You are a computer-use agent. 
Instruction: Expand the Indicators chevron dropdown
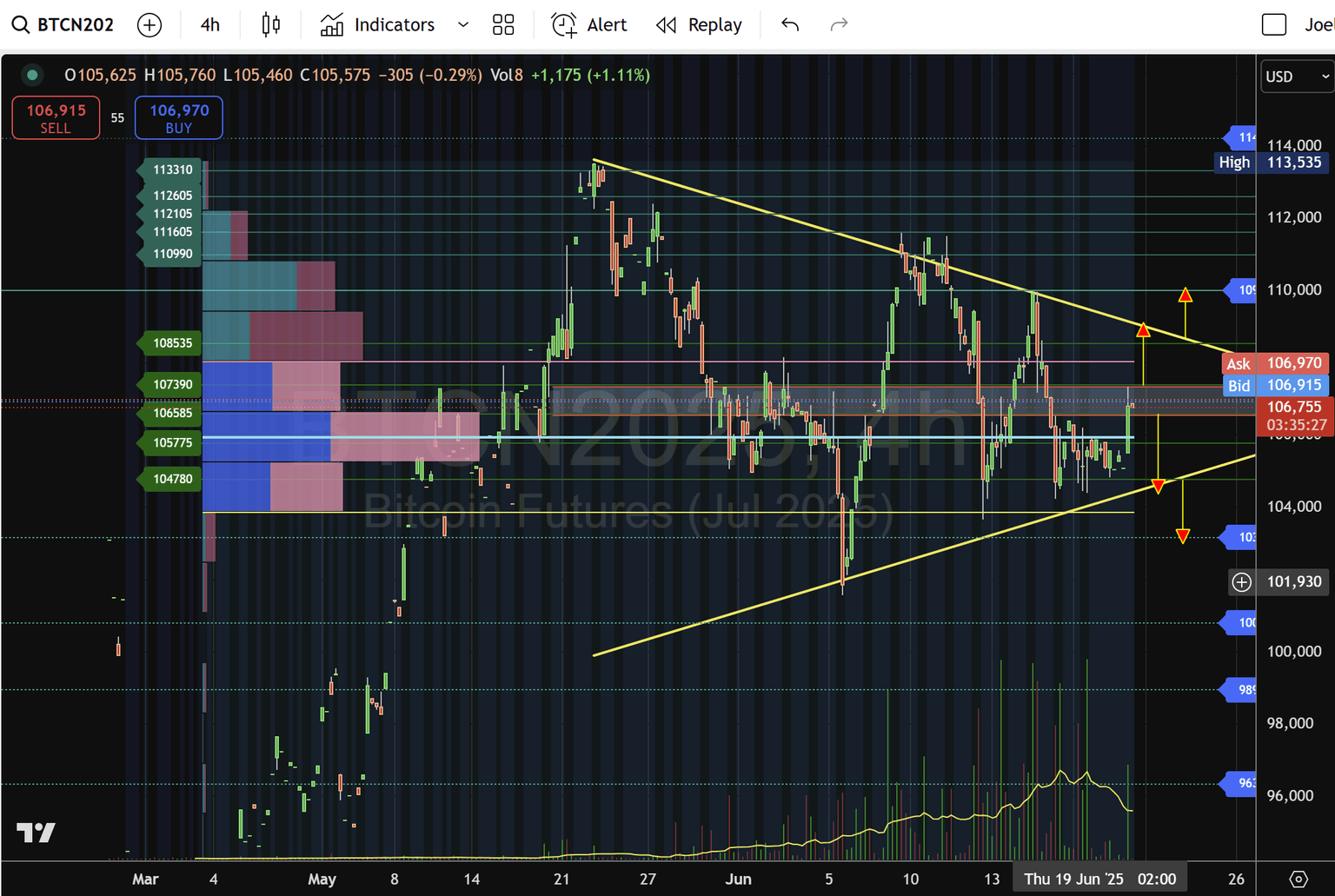click(x=462, y=24)
